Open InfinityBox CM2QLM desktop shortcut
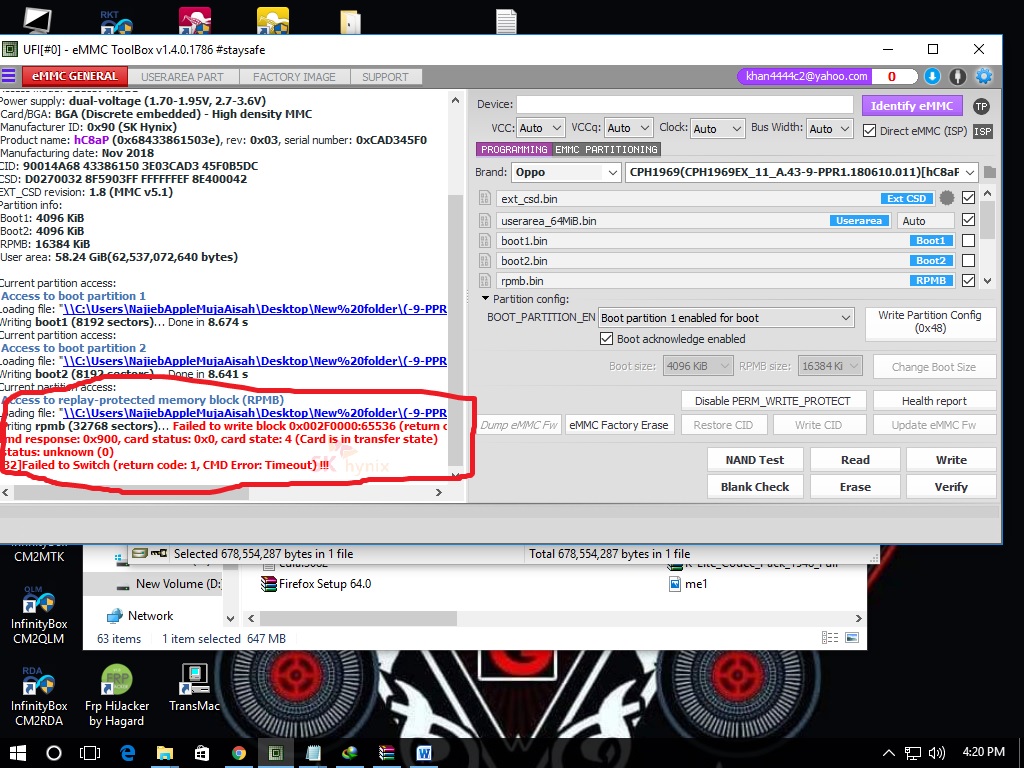 pos(39,616)
